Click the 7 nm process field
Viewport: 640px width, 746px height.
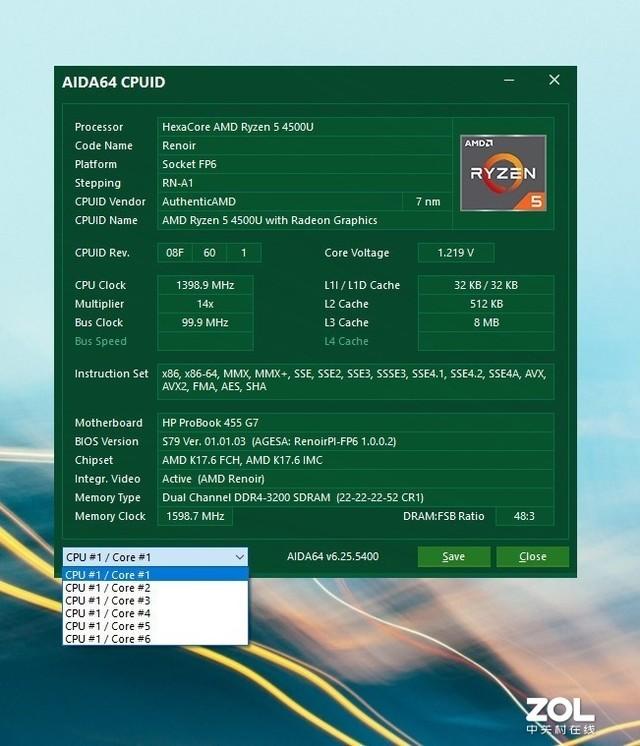pyautogui.click(x=428, y=202)
